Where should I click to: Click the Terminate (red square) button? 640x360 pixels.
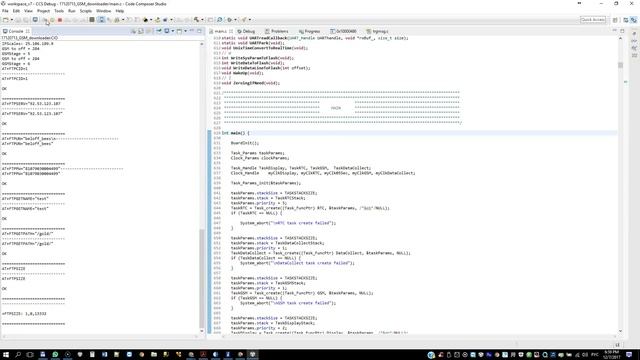[x=60, y=20]
